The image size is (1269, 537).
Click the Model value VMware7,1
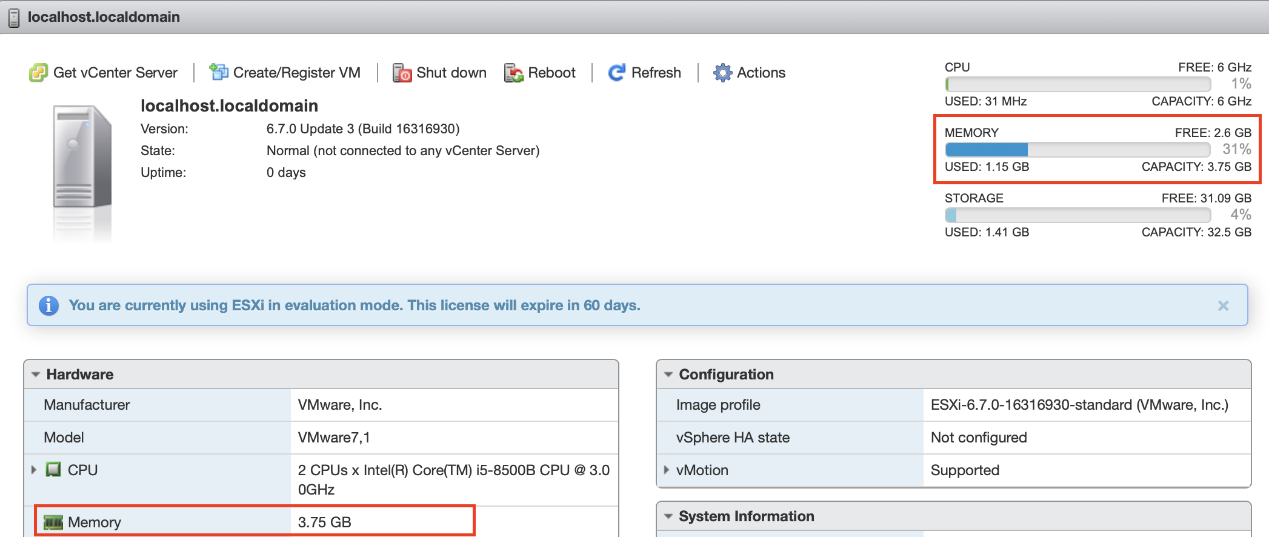334,437
